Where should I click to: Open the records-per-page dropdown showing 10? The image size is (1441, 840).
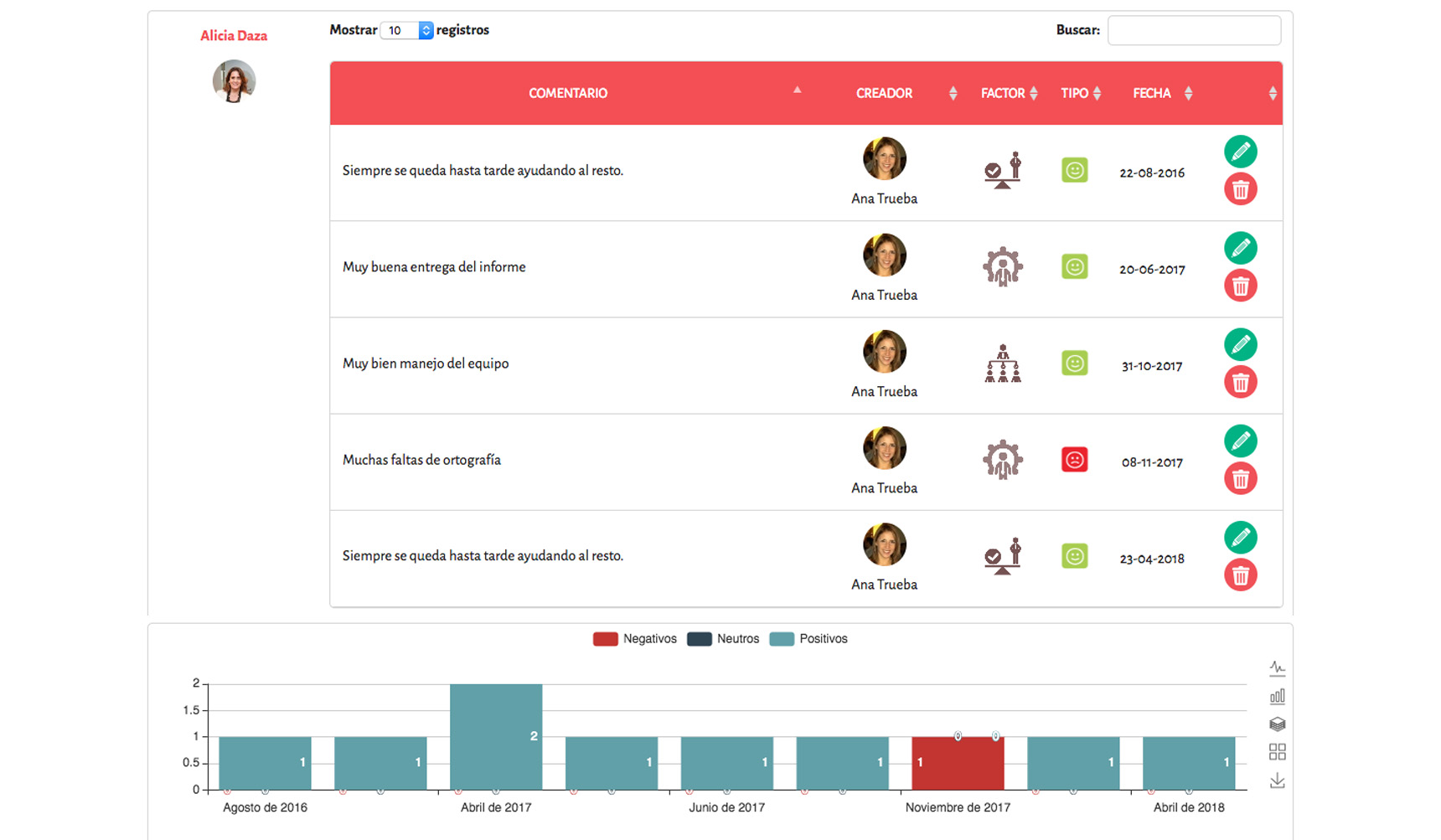406,30
